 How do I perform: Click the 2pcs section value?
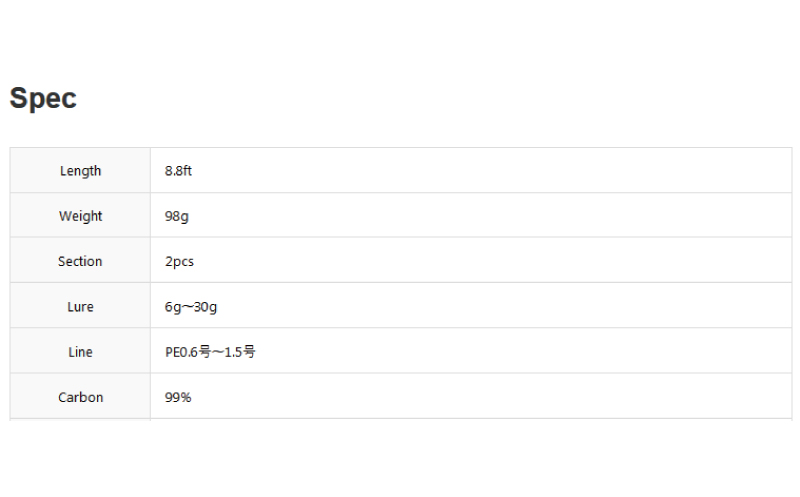179,261
